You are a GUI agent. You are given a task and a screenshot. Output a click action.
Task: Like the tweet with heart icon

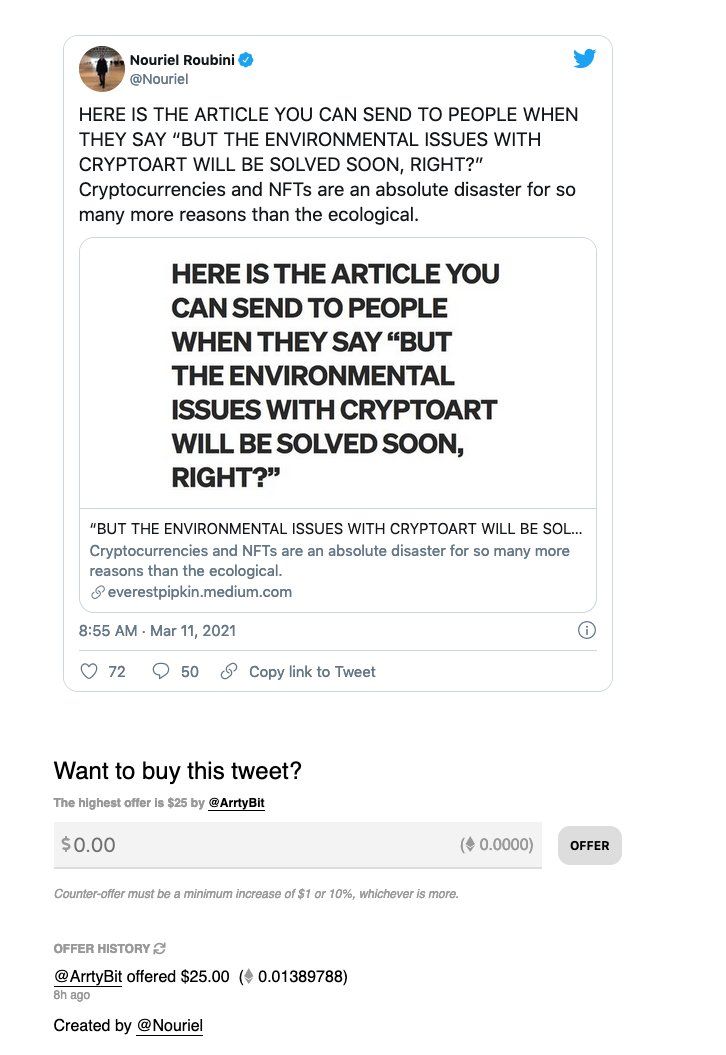click(89, 671)
